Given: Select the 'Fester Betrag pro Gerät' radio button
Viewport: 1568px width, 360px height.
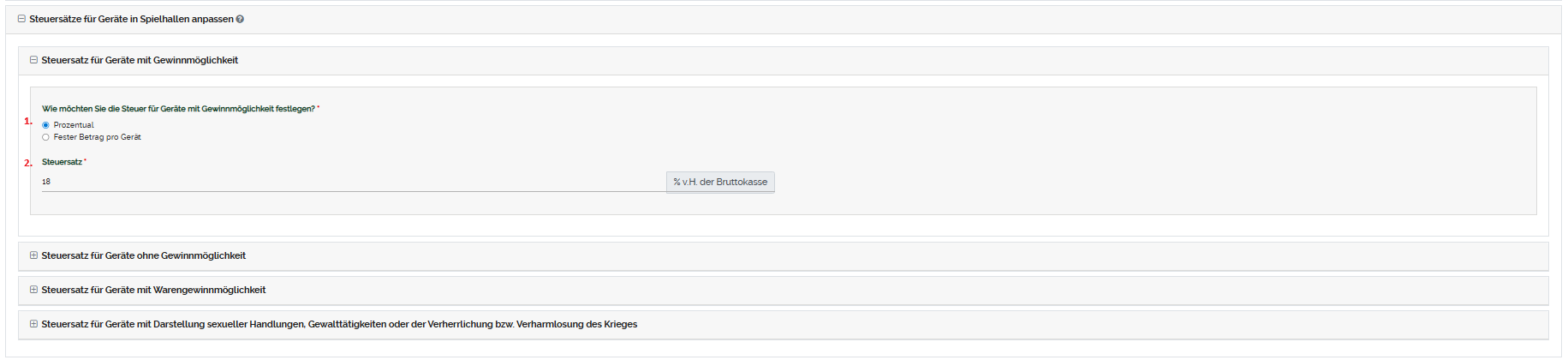Looking at the screenshot, I should pos(46,137).
